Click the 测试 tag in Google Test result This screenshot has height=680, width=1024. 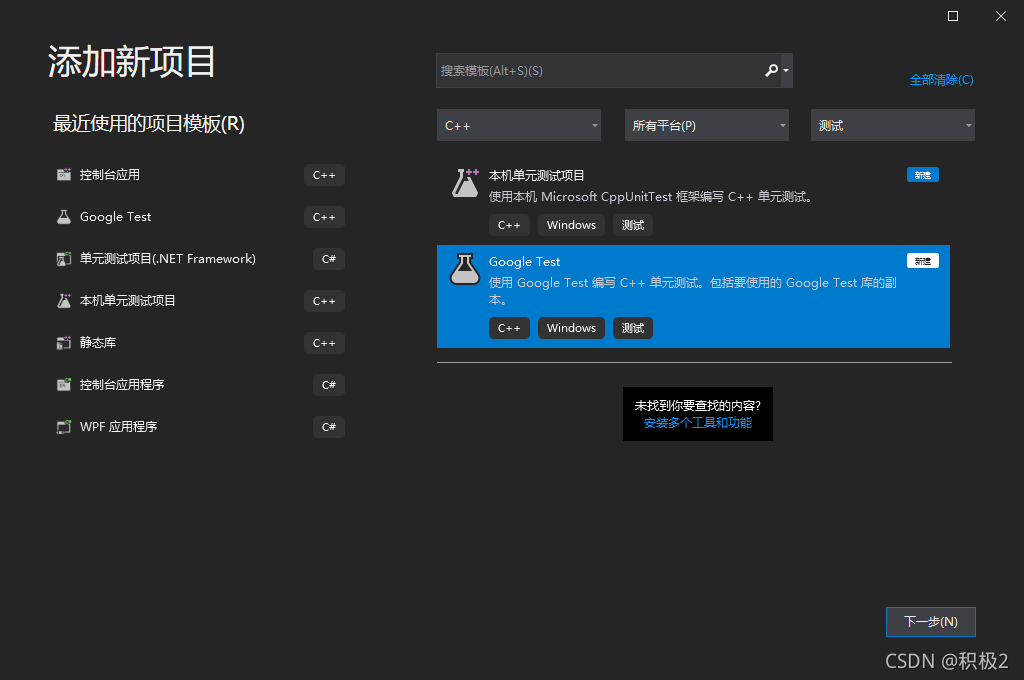coord(633,328)
